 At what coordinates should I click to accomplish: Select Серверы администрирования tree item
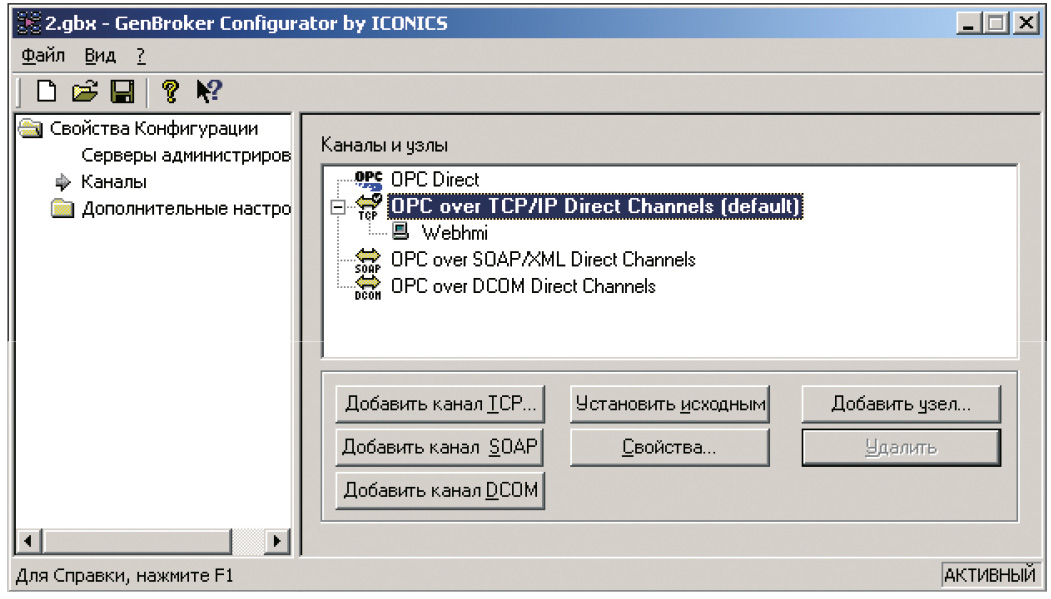point(186,155)
